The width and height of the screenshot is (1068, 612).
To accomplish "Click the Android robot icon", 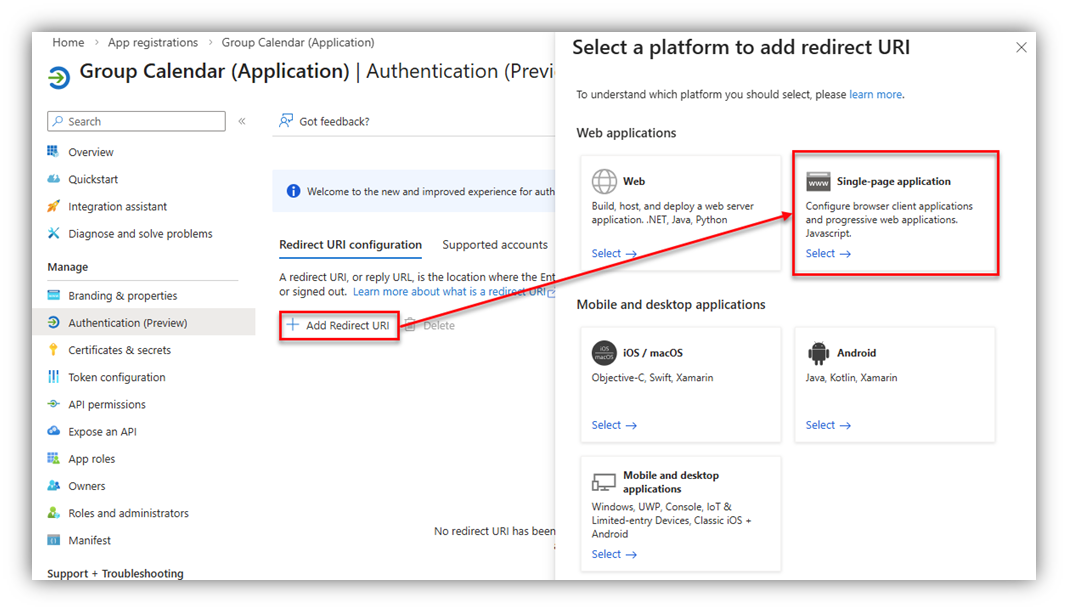I will [818, 353].
